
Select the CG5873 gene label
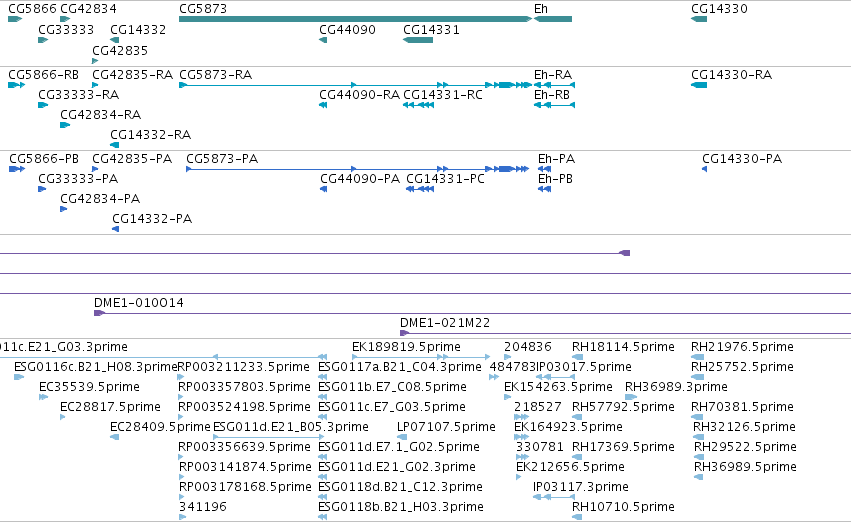coord(203,9)
